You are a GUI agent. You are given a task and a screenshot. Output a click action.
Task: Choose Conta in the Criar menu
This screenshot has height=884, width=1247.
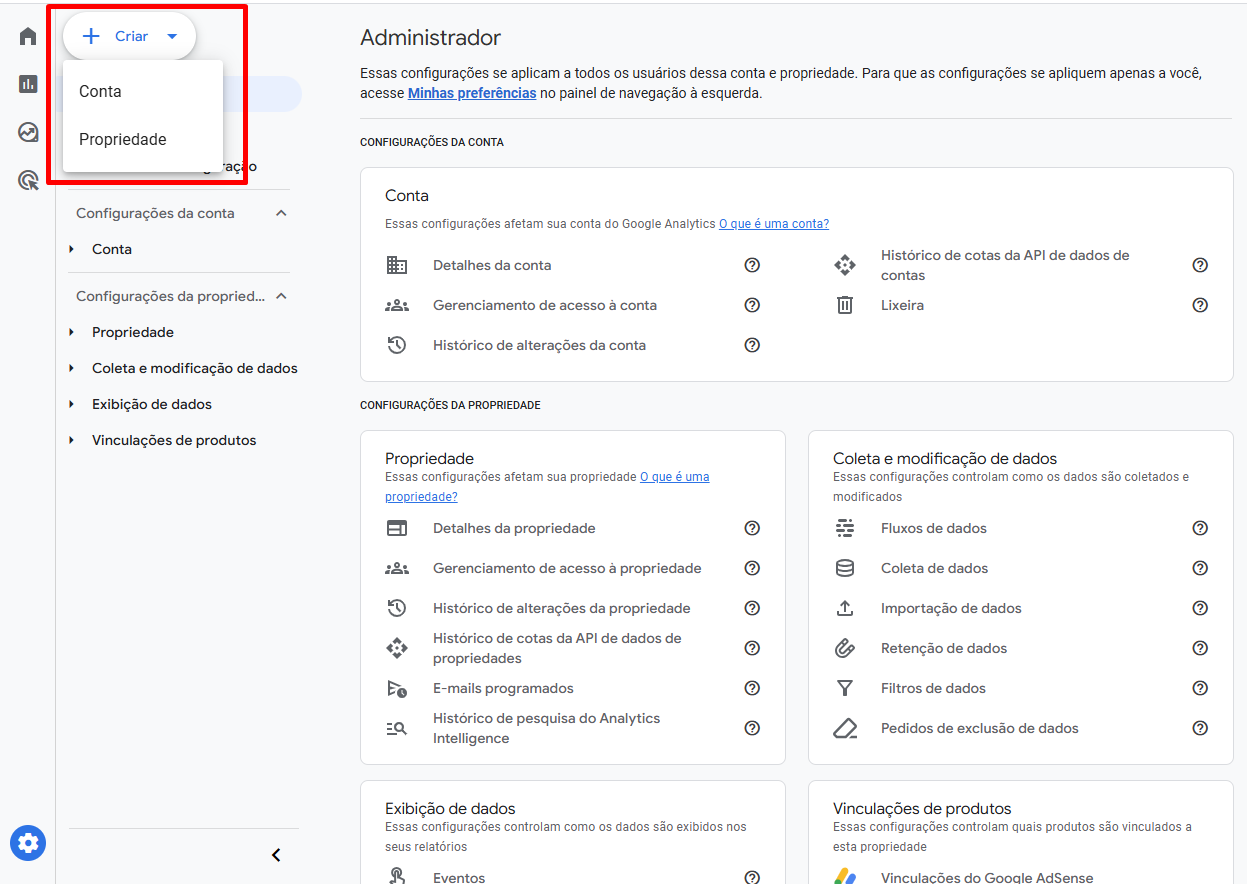click(x=143, y=91)
